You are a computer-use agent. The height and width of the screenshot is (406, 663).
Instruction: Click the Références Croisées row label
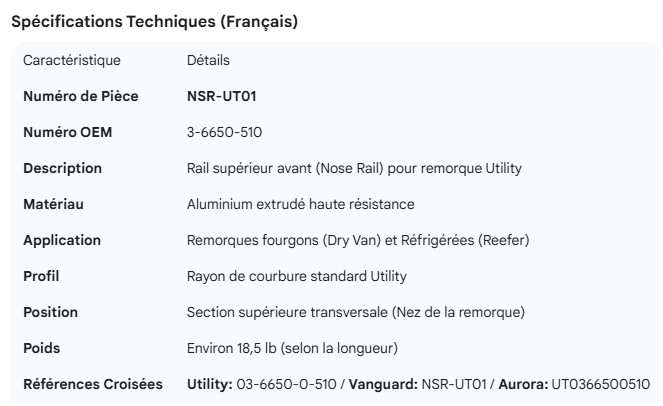[93, 384]
